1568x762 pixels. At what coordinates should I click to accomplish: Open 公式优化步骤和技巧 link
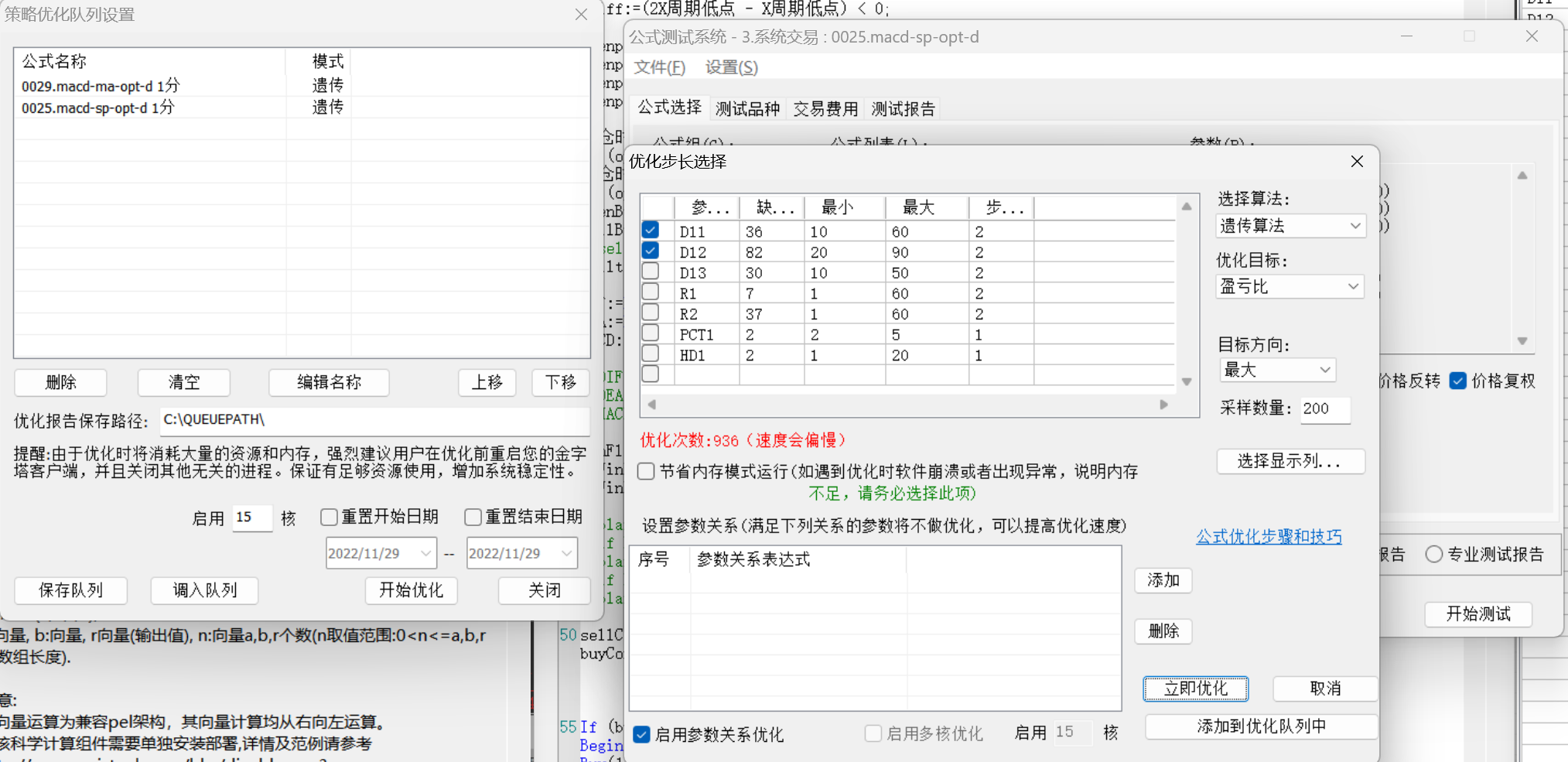point(1269,536)
